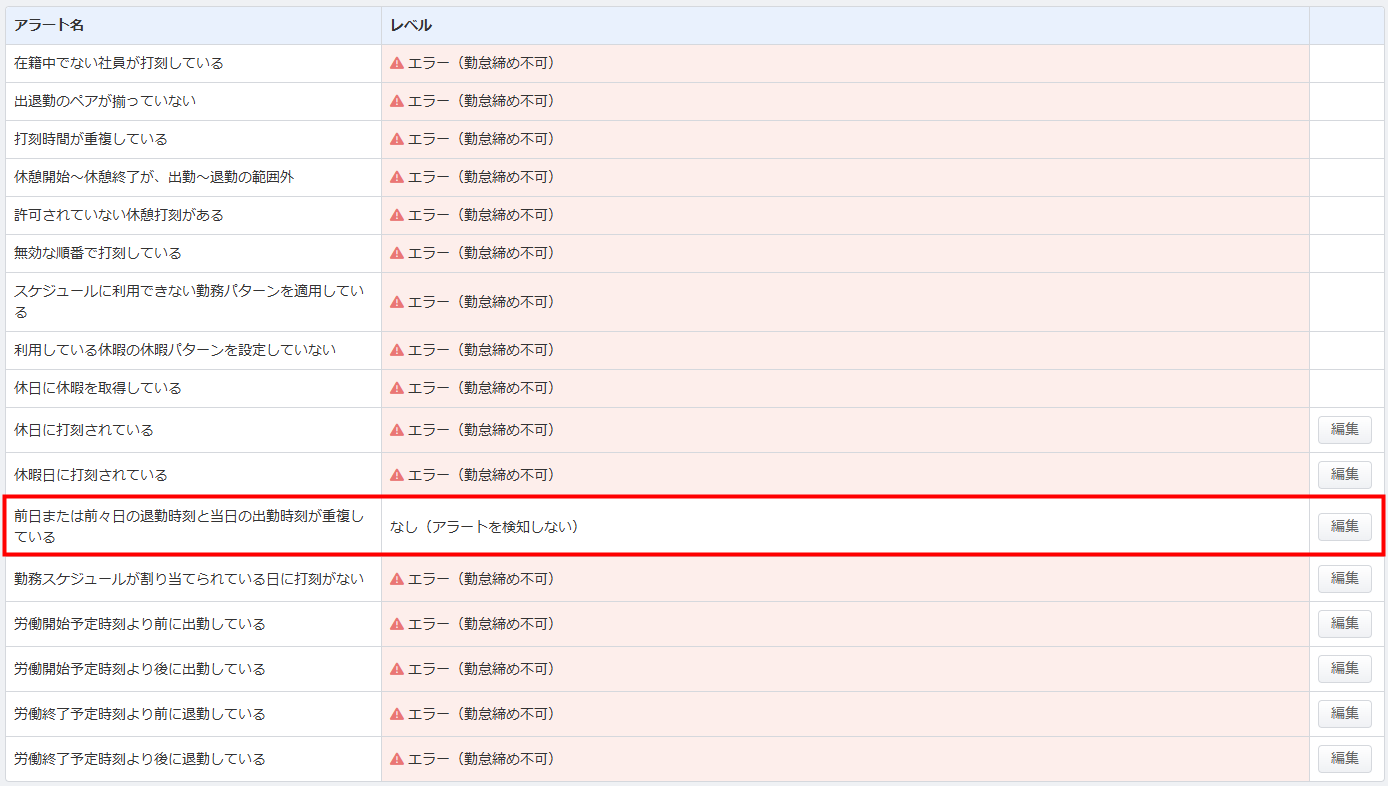Select the なし（アラートを検知しない） level cell
This screenshot has width=1388, height=786.
(485, 526)
